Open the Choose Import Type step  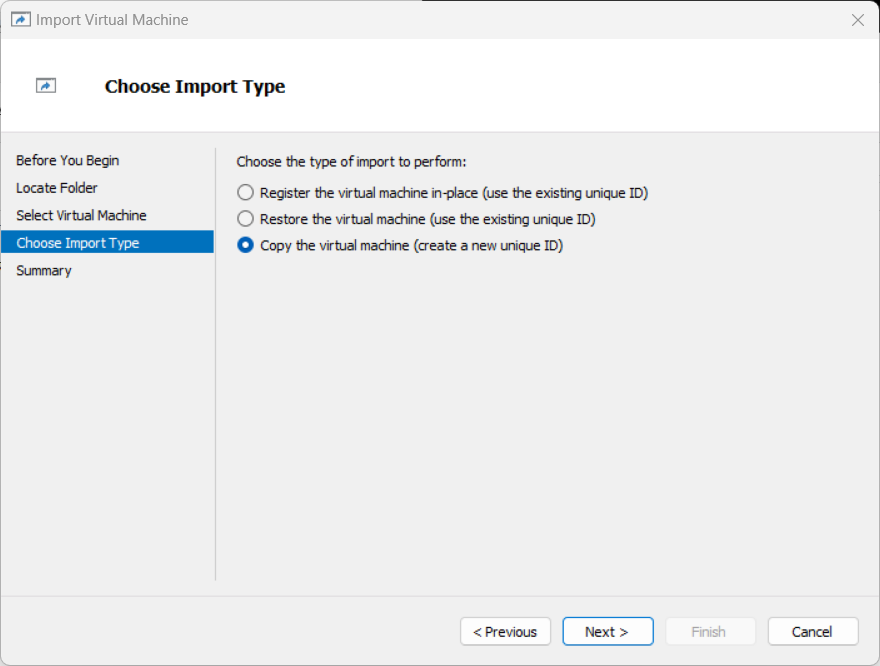107,242
